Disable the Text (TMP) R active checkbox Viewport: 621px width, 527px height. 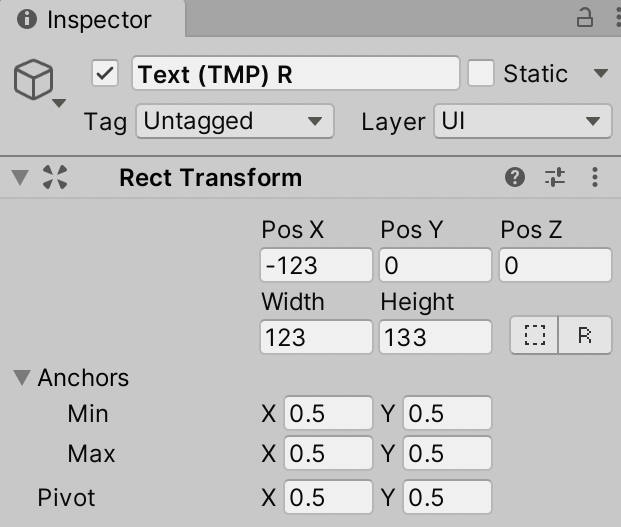[105, 74]
